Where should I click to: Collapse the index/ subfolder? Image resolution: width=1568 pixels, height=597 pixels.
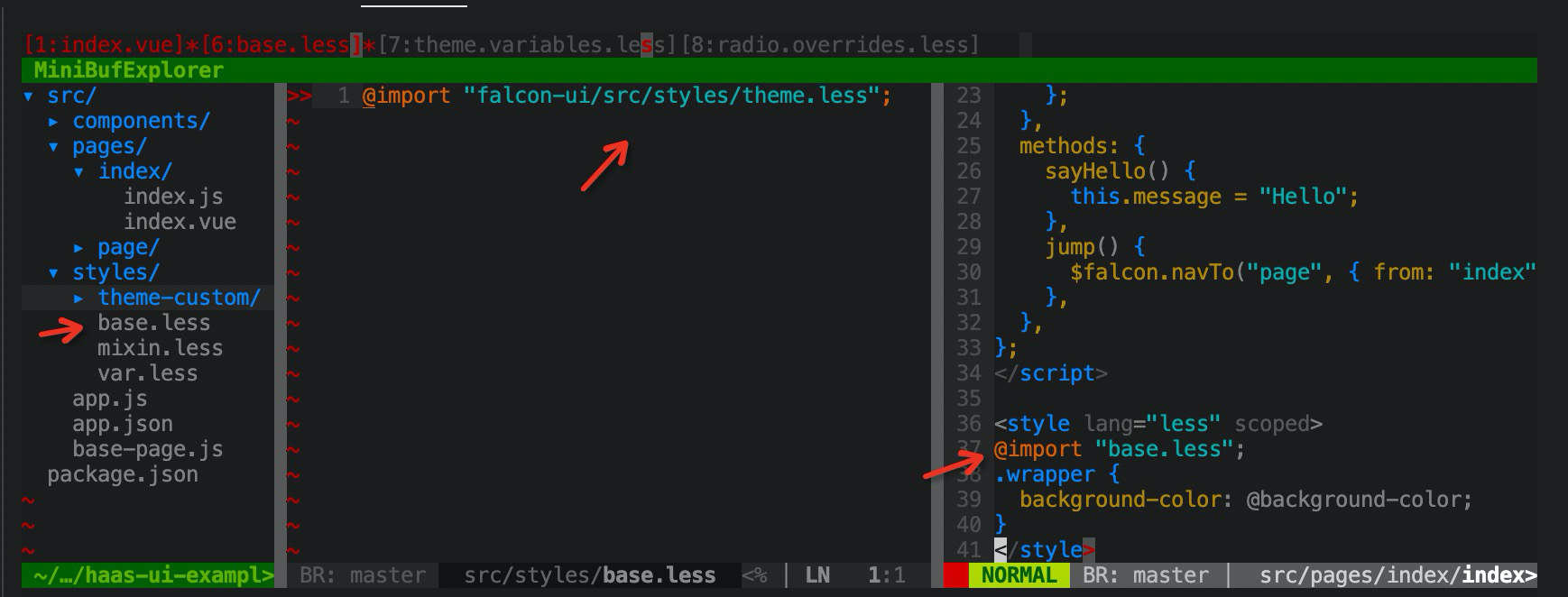pyautogui.click(x=79, y=171)
